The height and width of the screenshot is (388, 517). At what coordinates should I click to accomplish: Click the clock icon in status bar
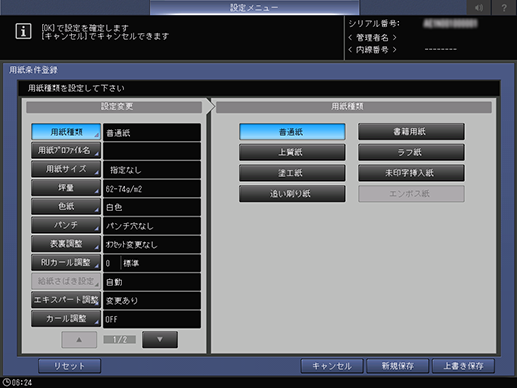6,382
